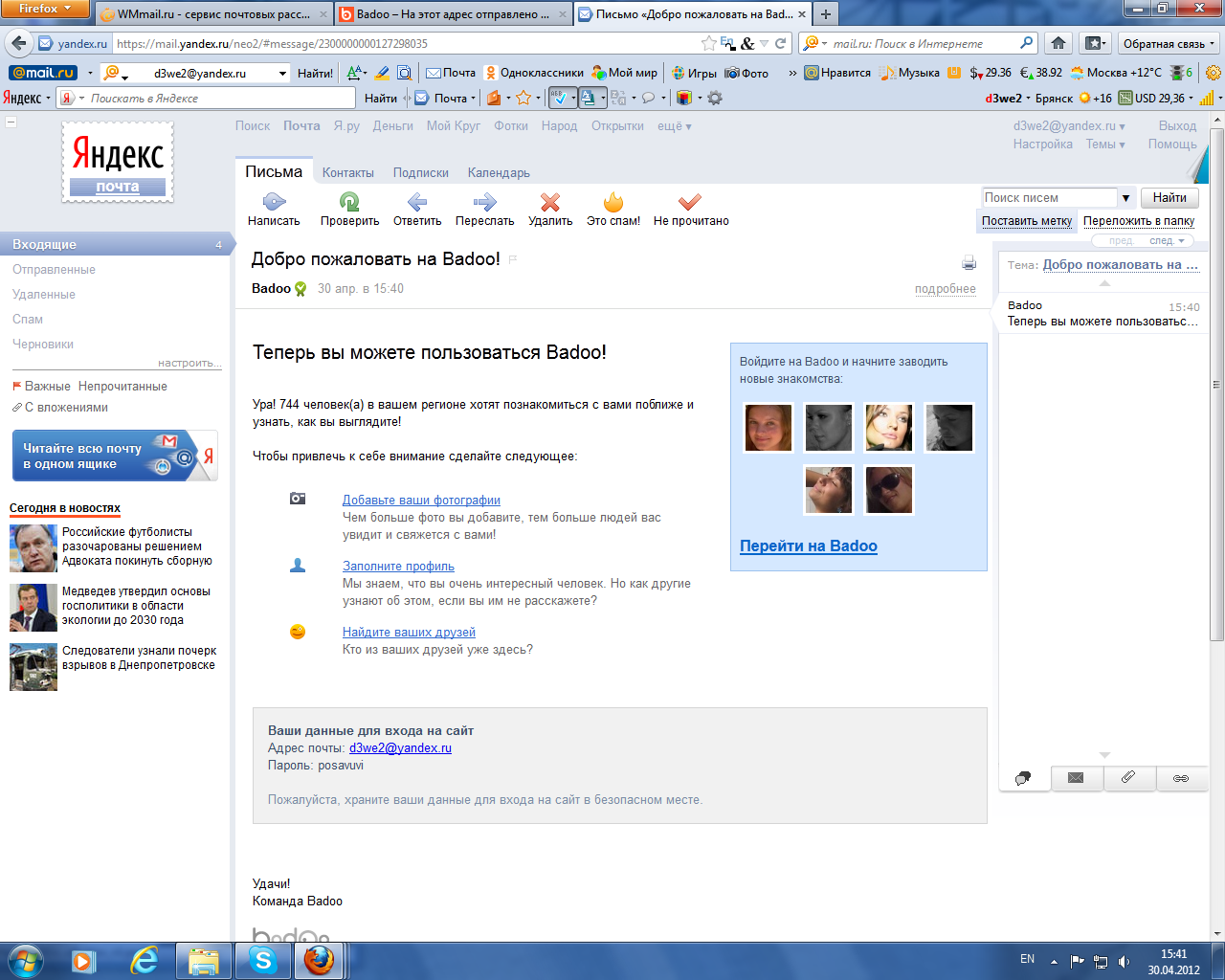This screenshot has height=980, width=1225.
Task: Click the Написать (compose) icon
Action: click(274, 201)
